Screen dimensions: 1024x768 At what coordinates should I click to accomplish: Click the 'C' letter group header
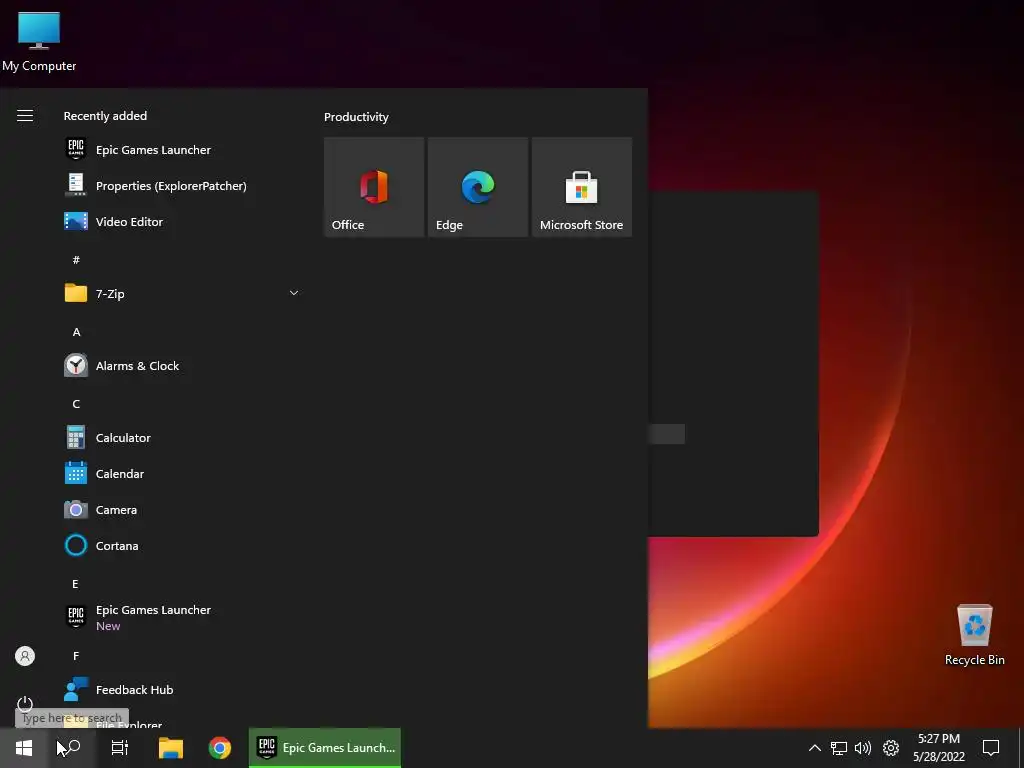[76, 404]
